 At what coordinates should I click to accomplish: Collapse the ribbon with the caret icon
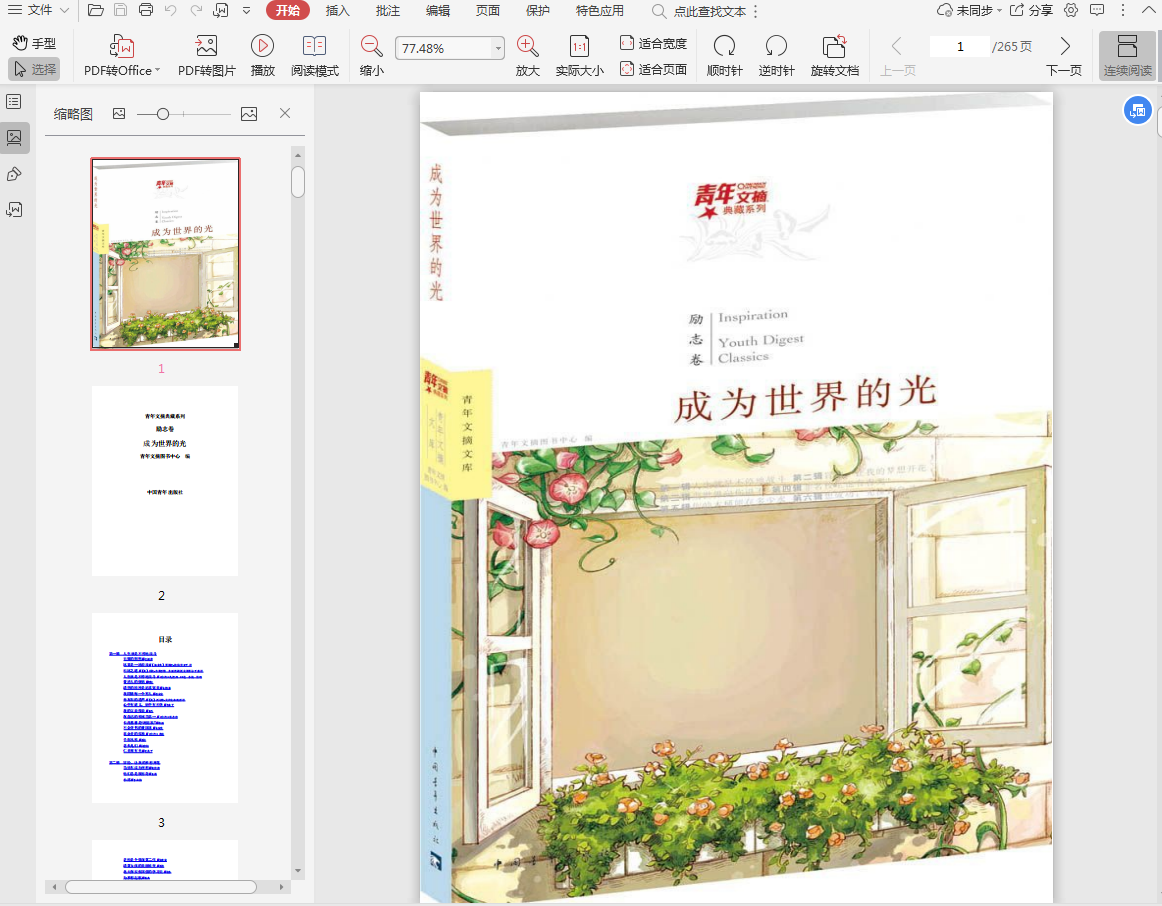click(x=1149, y=10)
